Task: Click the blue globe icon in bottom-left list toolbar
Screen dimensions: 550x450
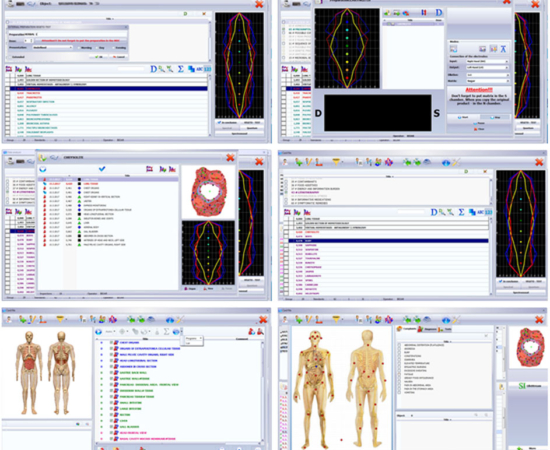Action: tap(176, 331)
